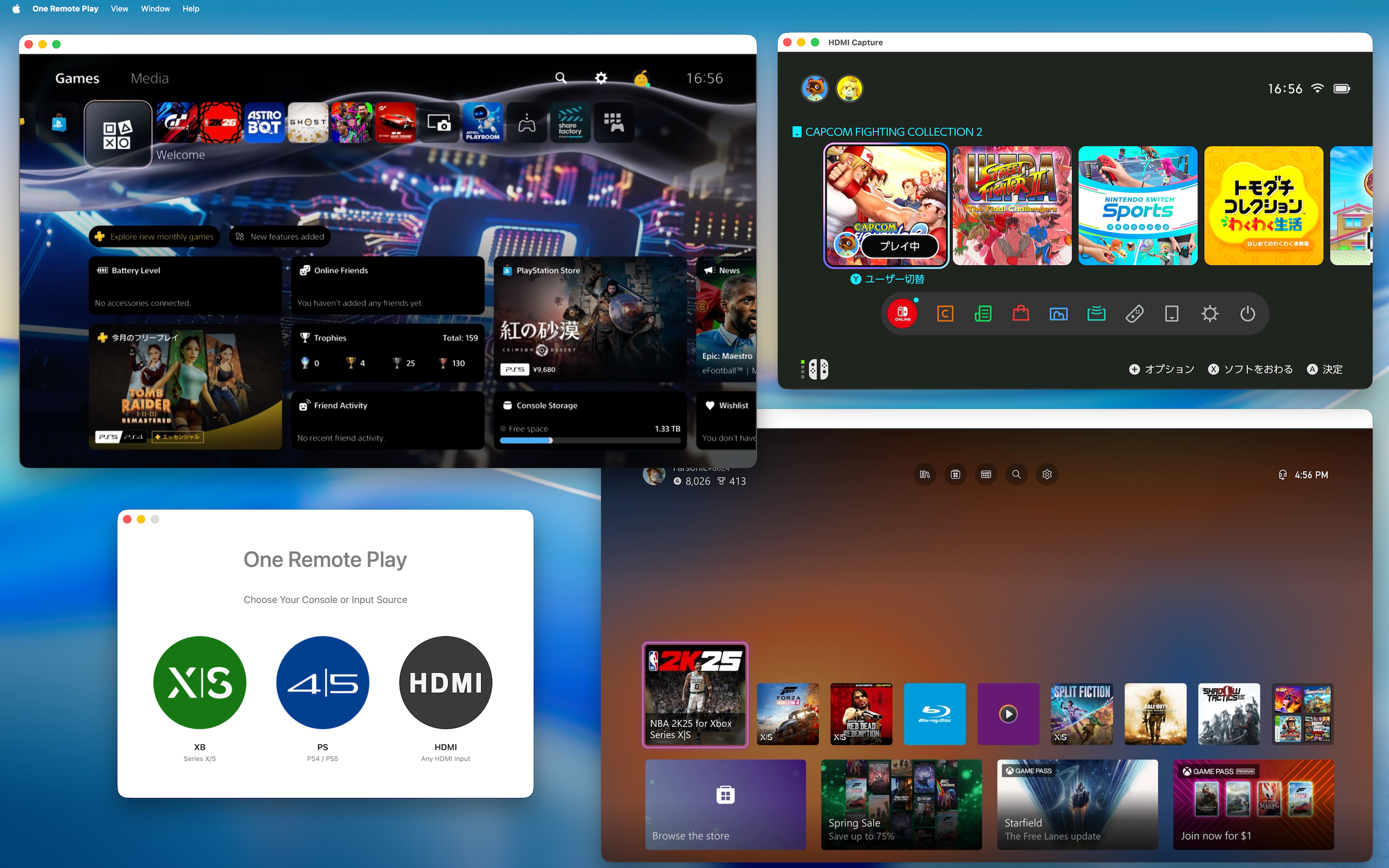Open the Xbox Store icon in top bar
Viewport: 1389px width, 868px height.
[955, 474]
